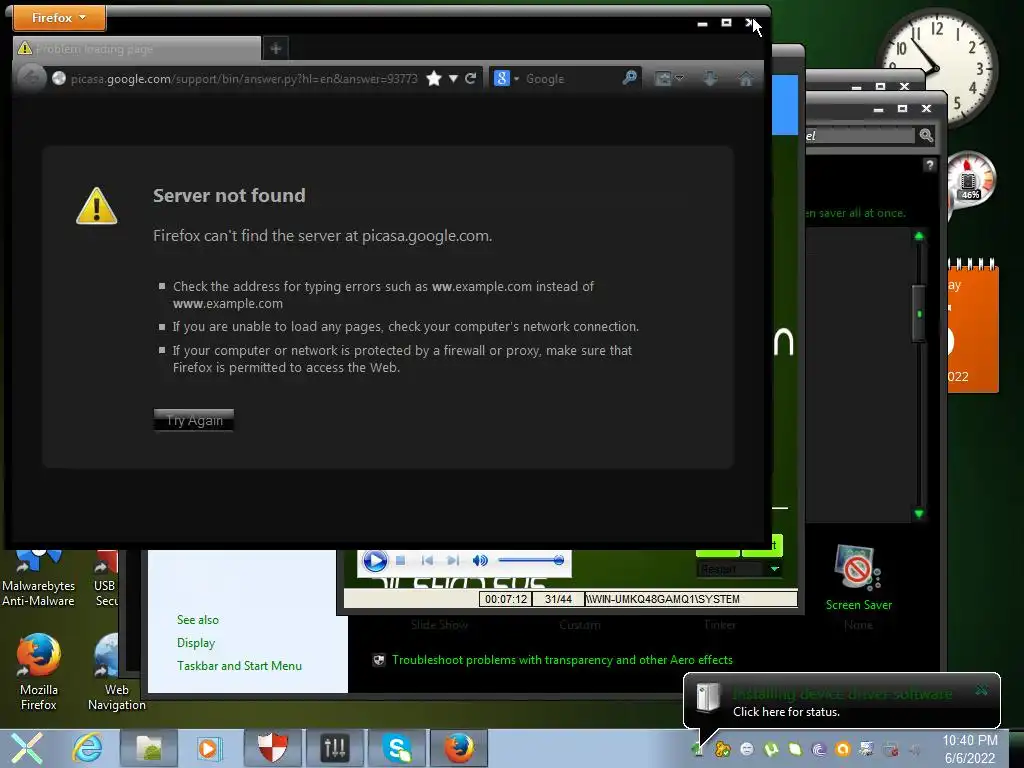Viewport: 1024px width, 768px height.
Task: Click "\\WIN-UMKQ48GAMQ1\SYSTEM" in the status bar
Action: click(663, 599)
